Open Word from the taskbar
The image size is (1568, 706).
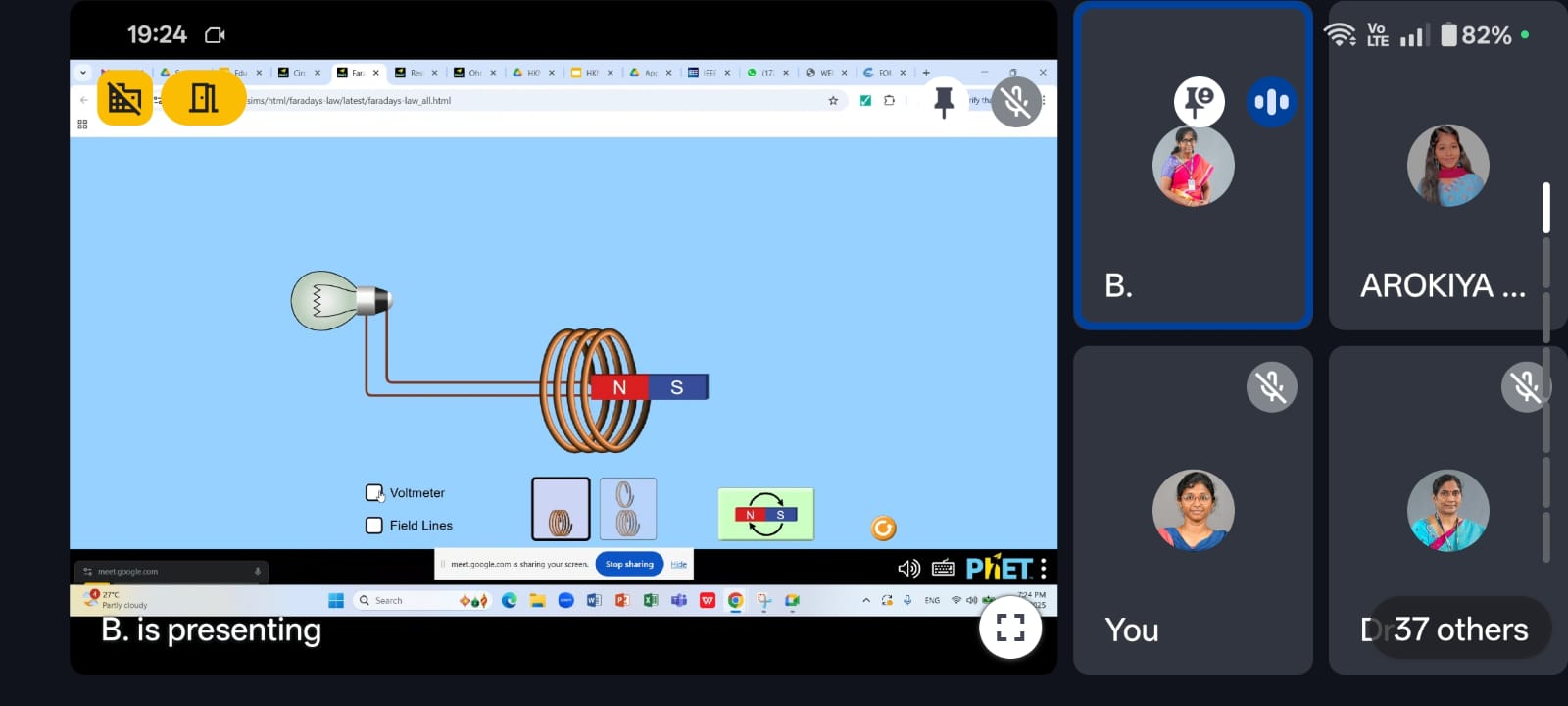click(x=594, y=600)
